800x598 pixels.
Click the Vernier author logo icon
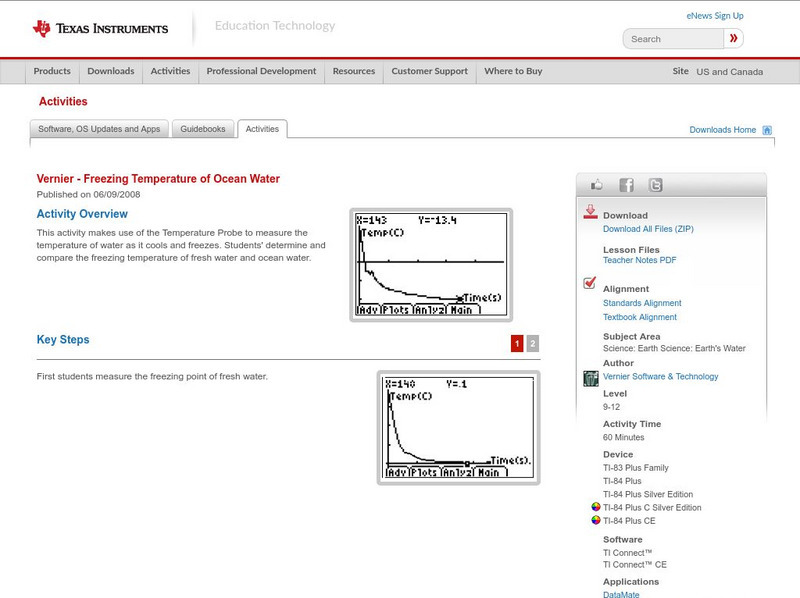591,378
